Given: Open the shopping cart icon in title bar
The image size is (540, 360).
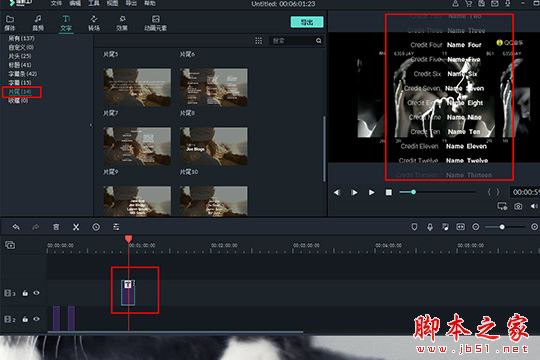Looking at the screenshot, I should click(468, 3).
